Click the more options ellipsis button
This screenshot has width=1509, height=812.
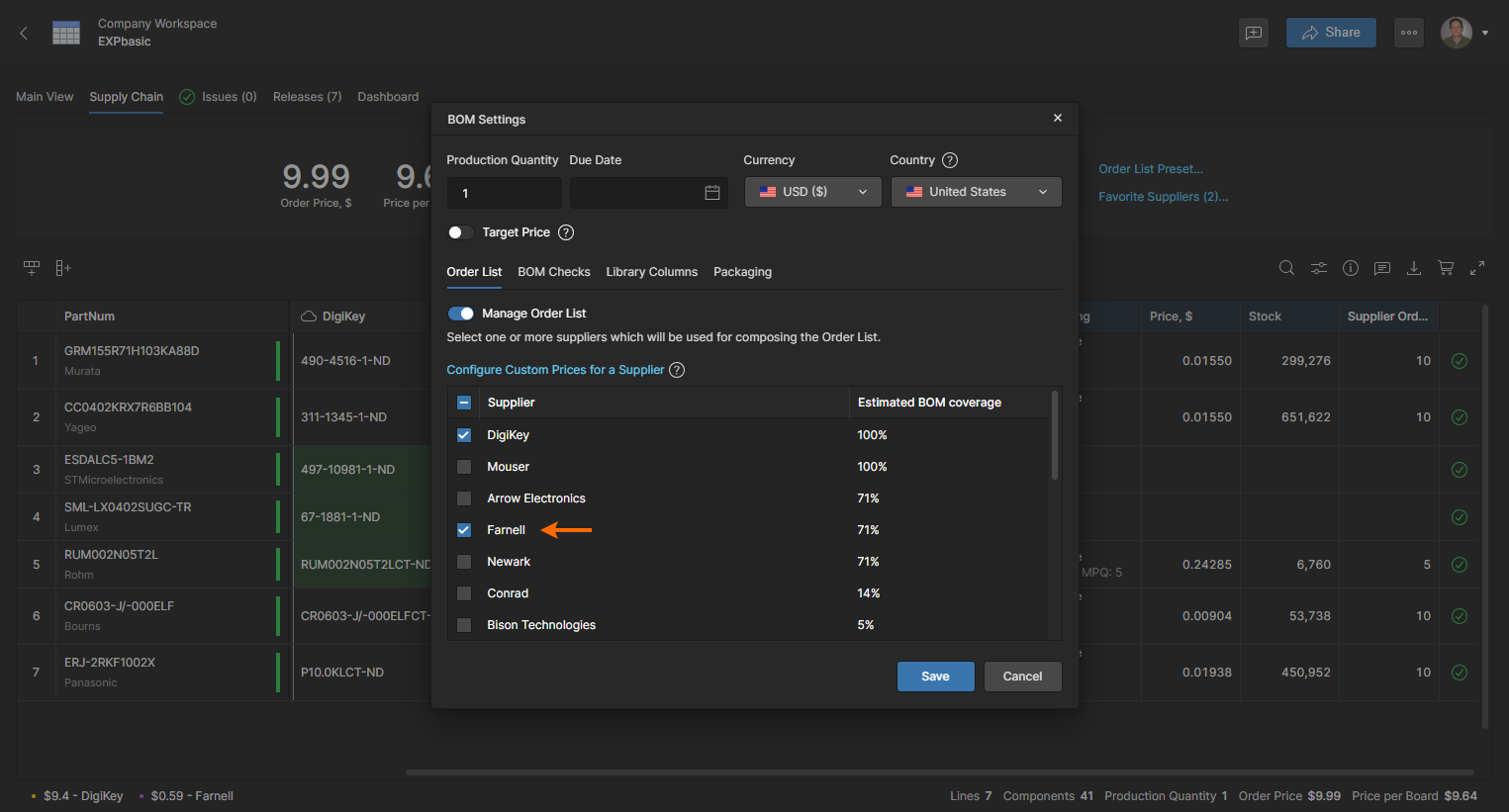pyautogui.click(x=1409, y=33)
